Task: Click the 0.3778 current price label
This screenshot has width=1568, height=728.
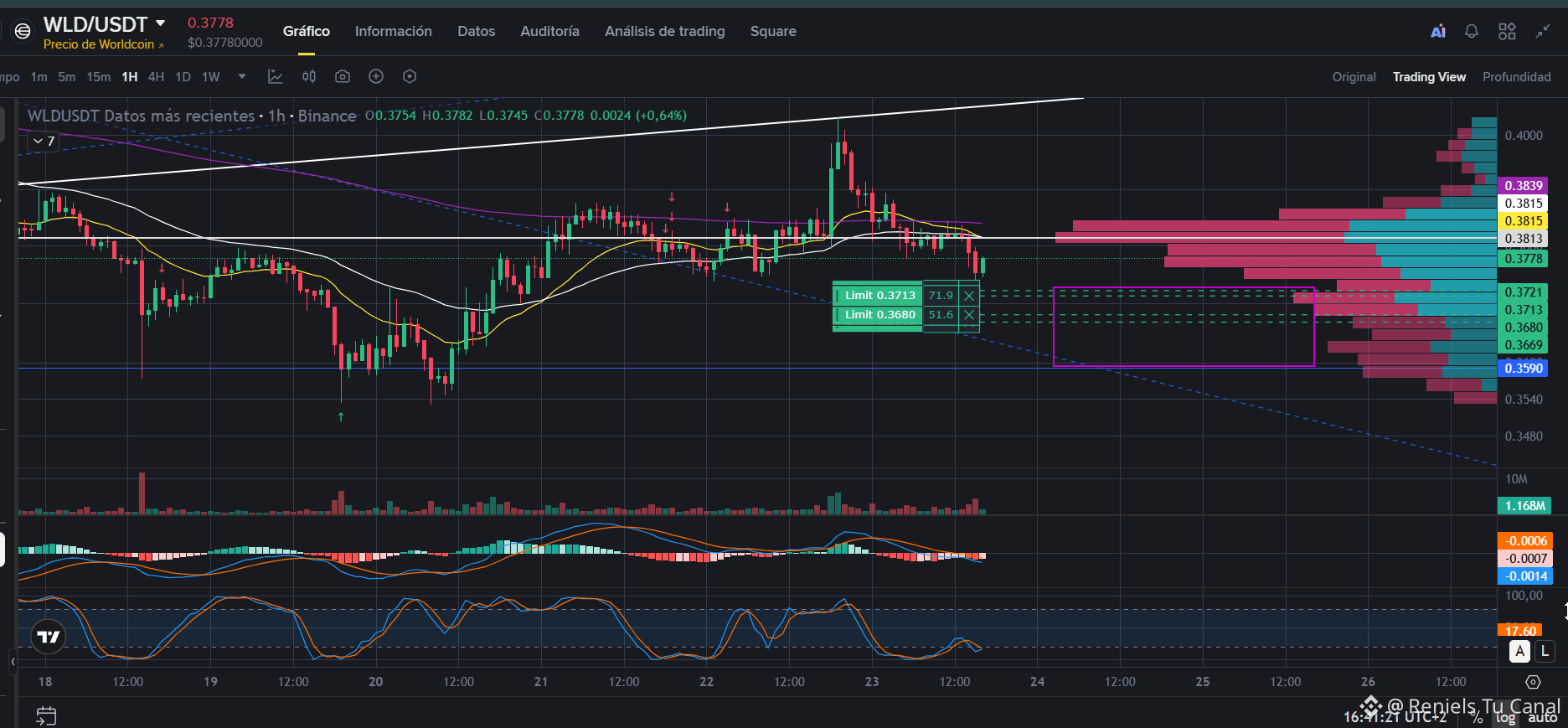Action: (1523, 259)
